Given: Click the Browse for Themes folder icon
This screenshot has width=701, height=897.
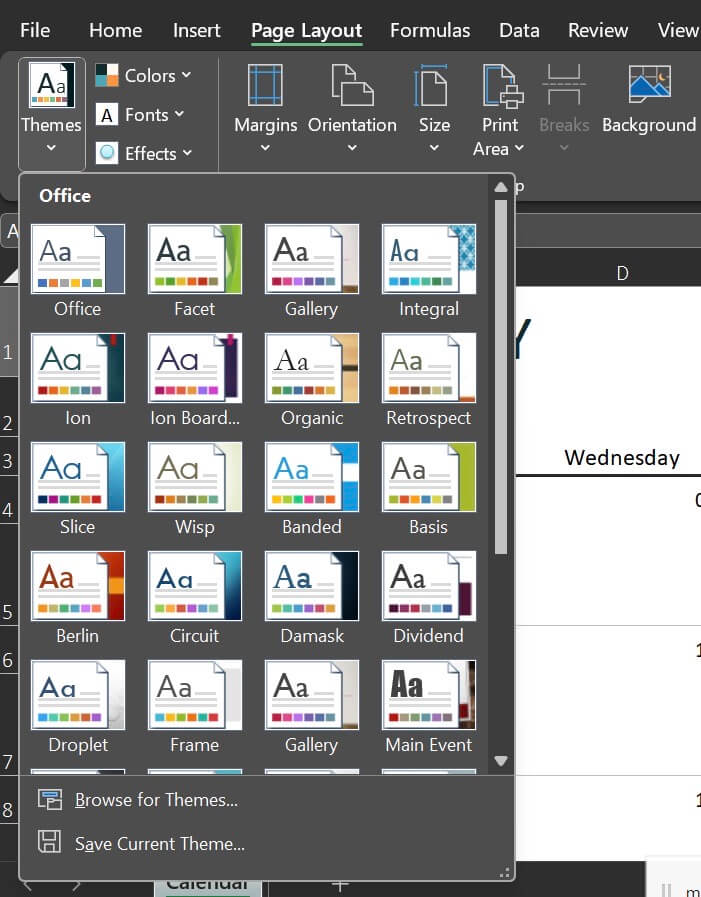Looking at the screenshot, I should (50, 799).
